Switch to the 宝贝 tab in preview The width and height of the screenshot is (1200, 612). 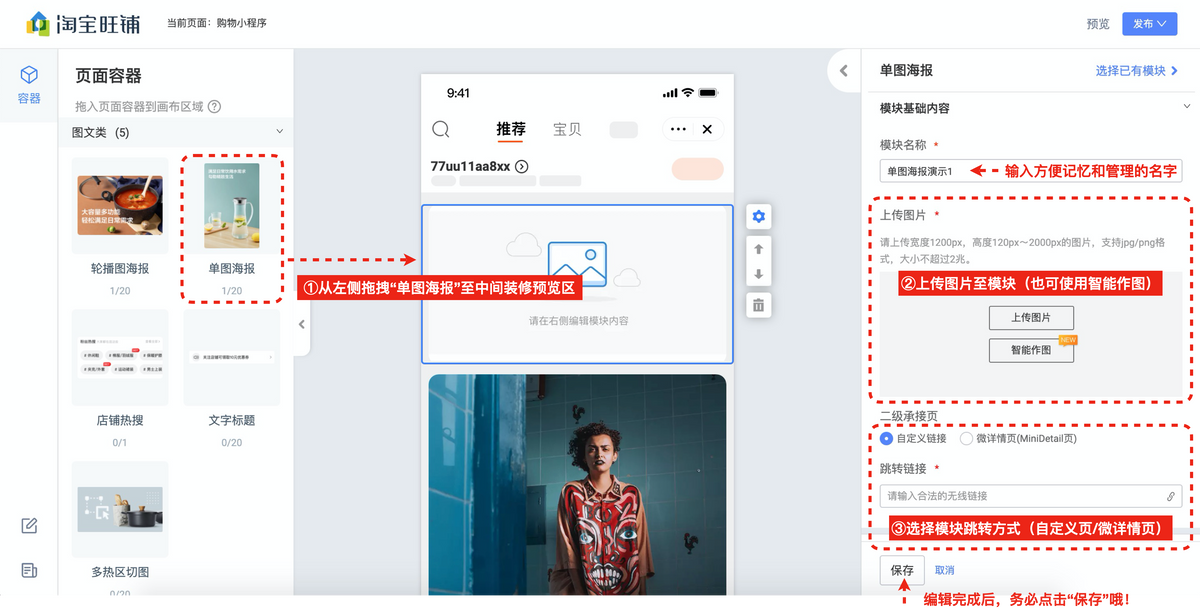coord(567,129)
